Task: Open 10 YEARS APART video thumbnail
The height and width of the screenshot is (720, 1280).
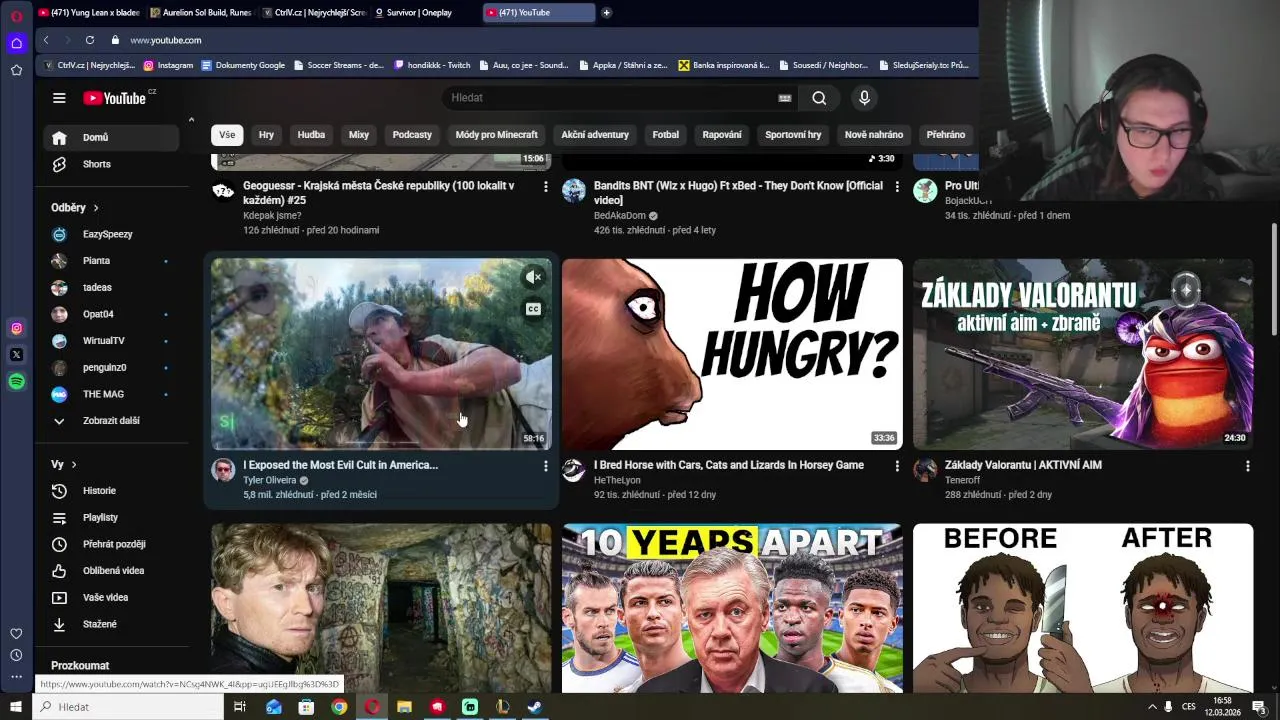Action: pos(732,608)
